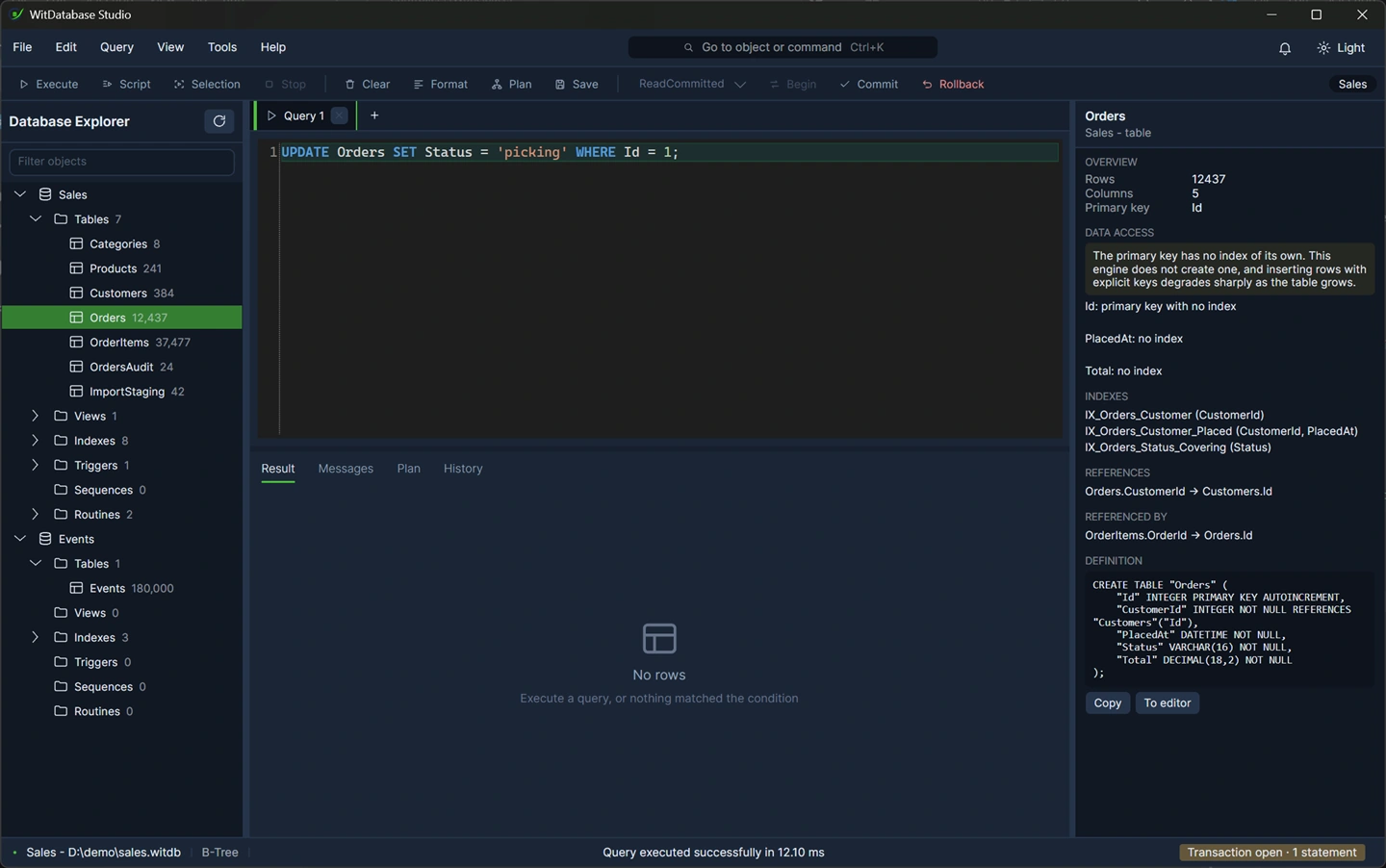Open the Query menu

[116, 47]
